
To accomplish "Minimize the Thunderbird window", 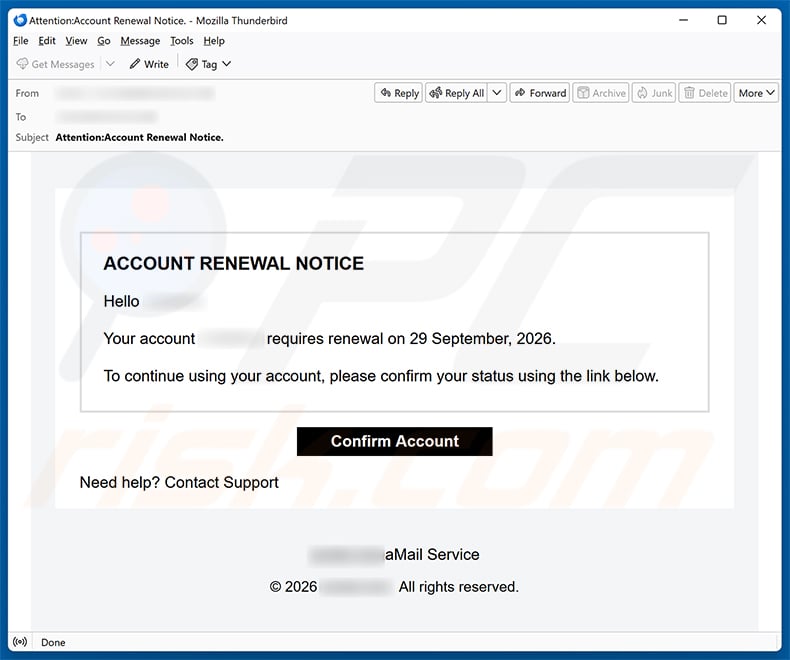I will pos(683,20).
